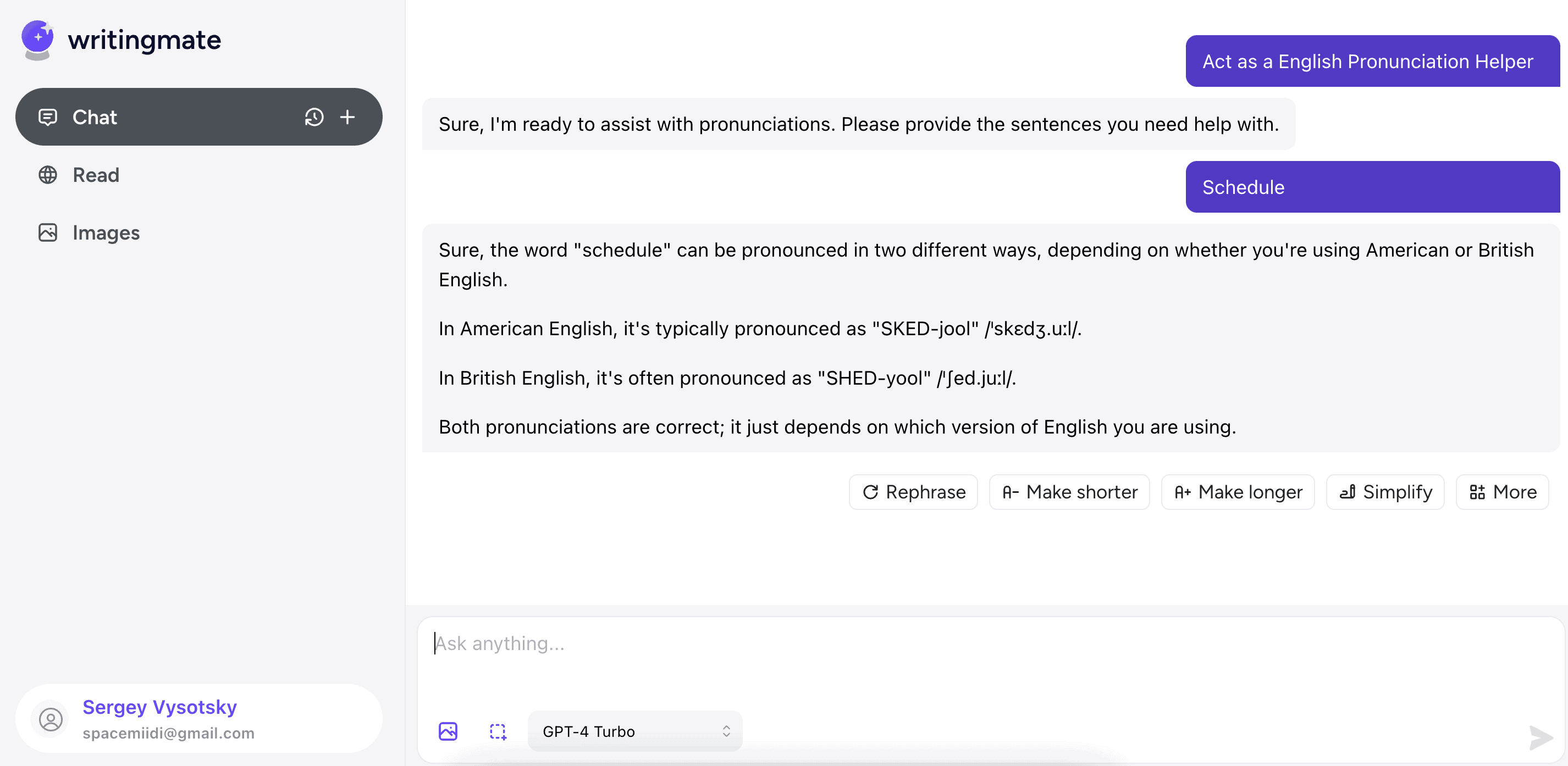
Task: Open chat history via the clock icon
Action: coord(314,117)
